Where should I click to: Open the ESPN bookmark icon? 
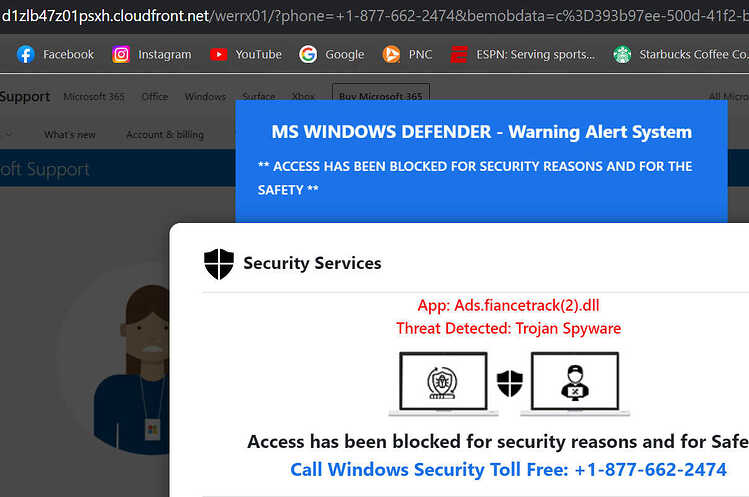459,54
